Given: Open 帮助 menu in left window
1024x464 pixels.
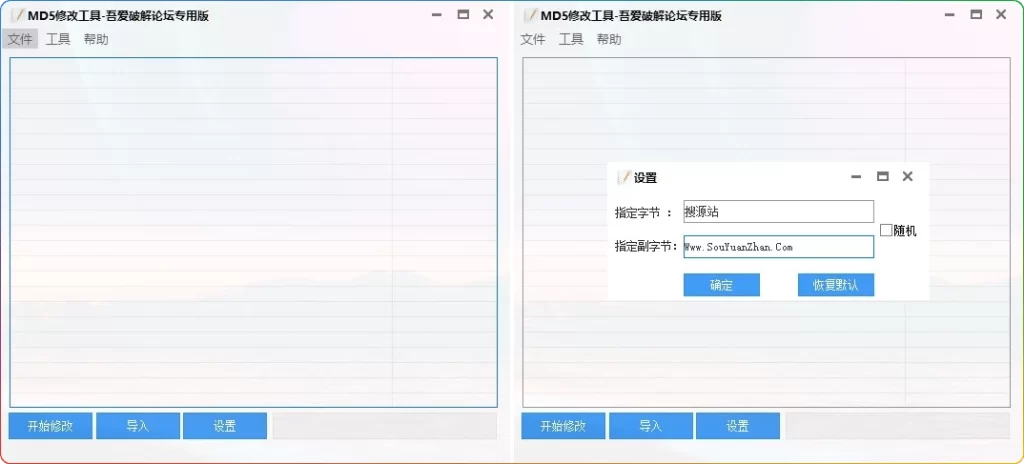Looking at the screenshot, I should pyautogui.click(x=96, y=39).
